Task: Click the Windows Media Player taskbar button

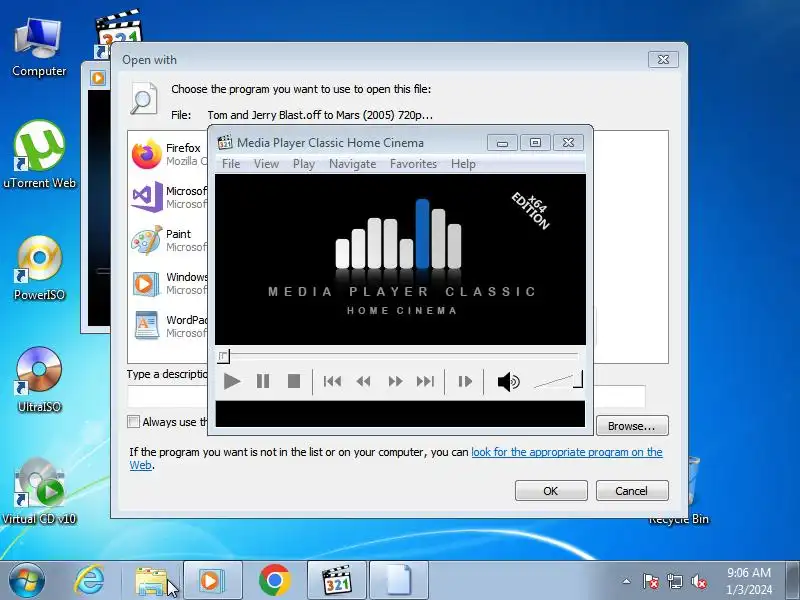Action: pyautogui.click(x=212, y=581)
